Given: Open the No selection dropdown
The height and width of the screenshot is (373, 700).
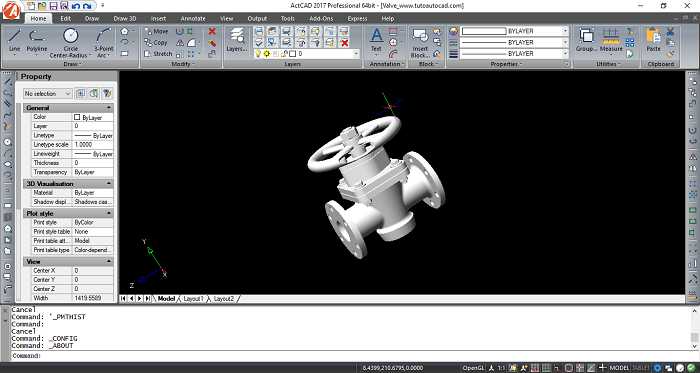Looking at the screenshot, I should tap(47, 94).
